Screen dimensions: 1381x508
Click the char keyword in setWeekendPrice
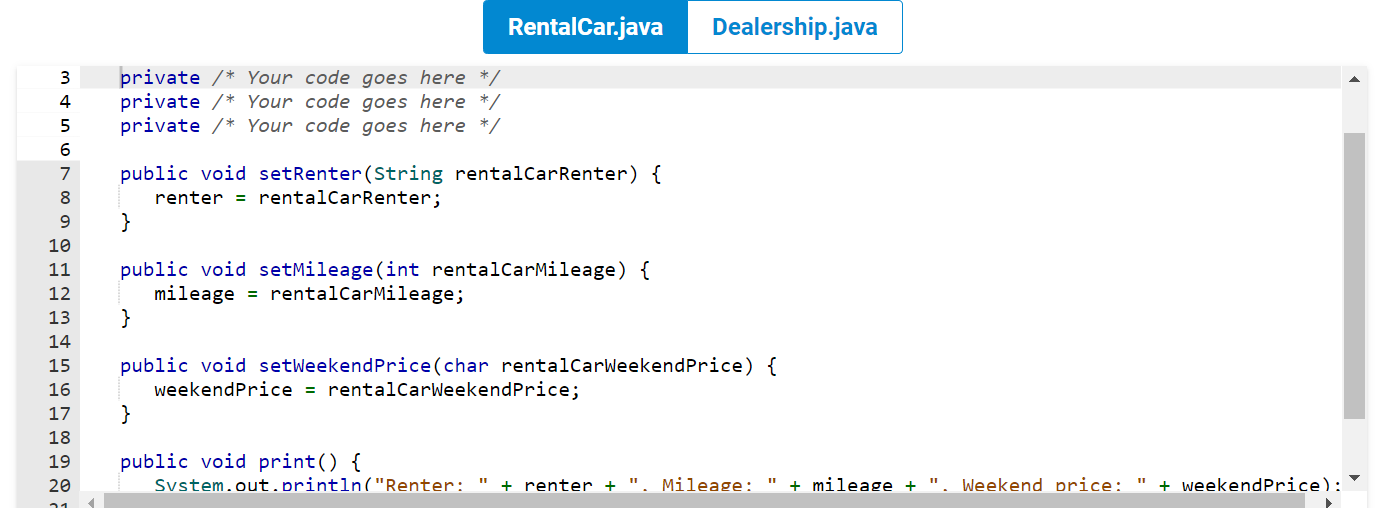coord(466,366)
